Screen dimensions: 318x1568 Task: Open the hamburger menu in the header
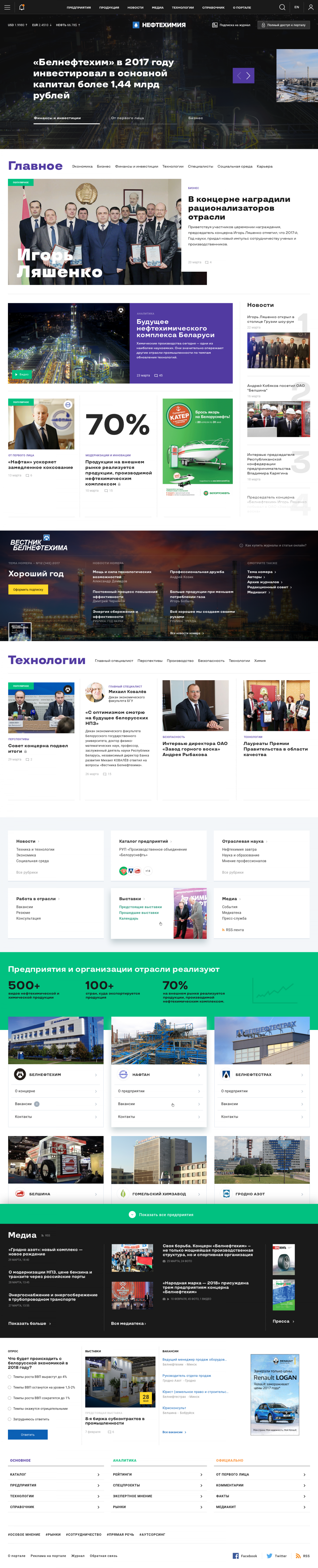[x=7, y=7]
